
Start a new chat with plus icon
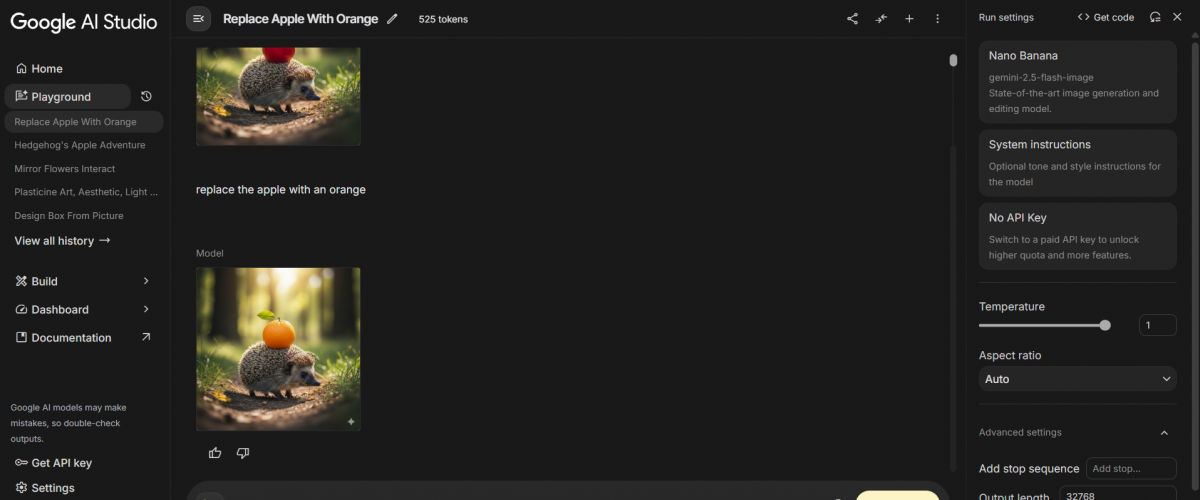tap(909, 18)
